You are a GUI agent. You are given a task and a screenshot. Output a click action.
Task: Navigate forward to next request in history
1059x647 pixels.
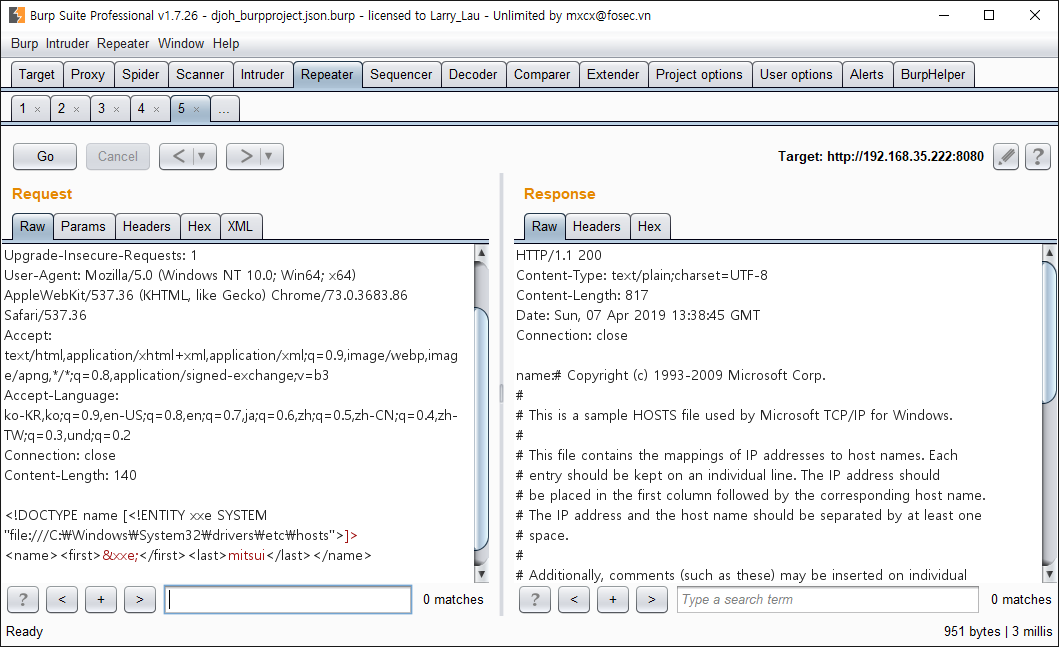(247, 157)
